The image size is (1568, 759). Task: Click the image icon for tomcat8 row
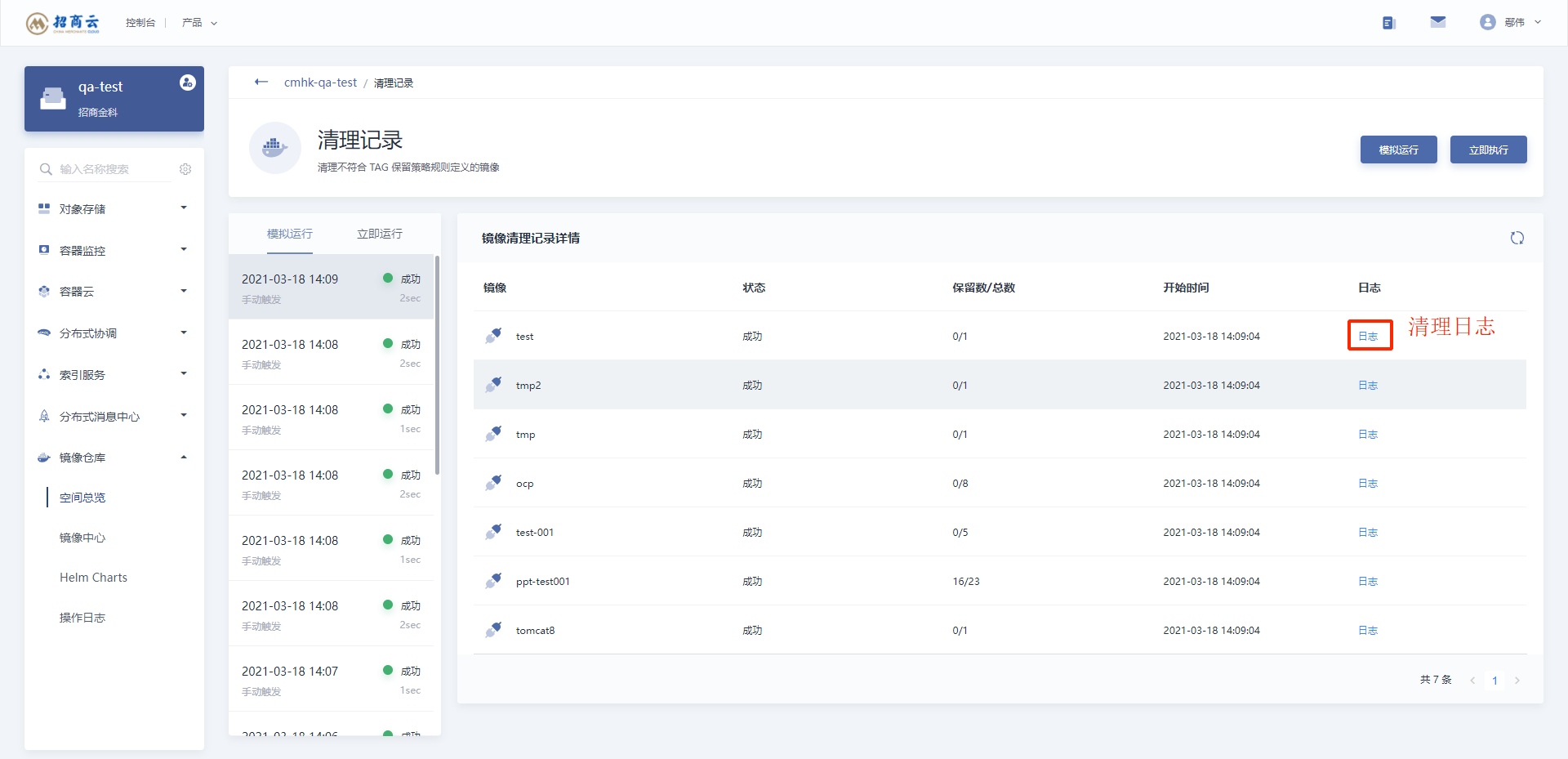click(x=493, y=629)
